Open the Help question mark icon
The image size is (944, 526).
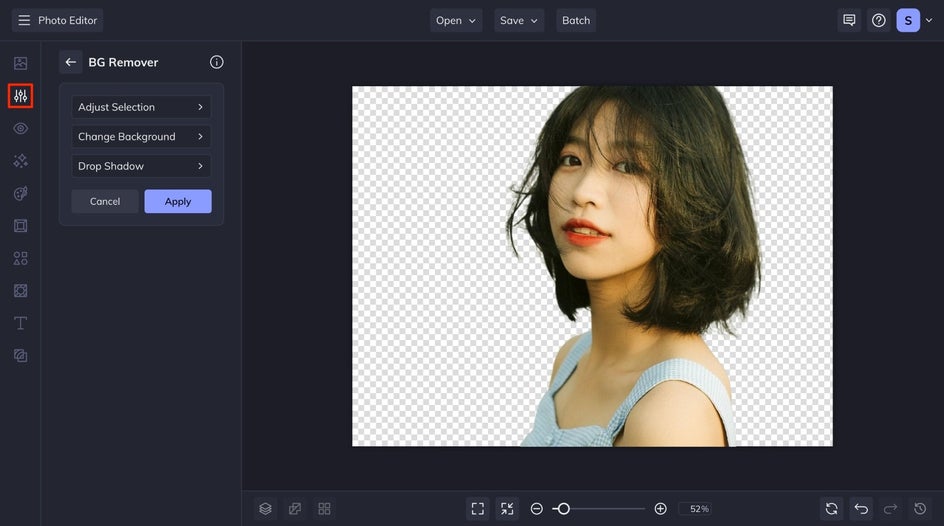tap(878, 20)
